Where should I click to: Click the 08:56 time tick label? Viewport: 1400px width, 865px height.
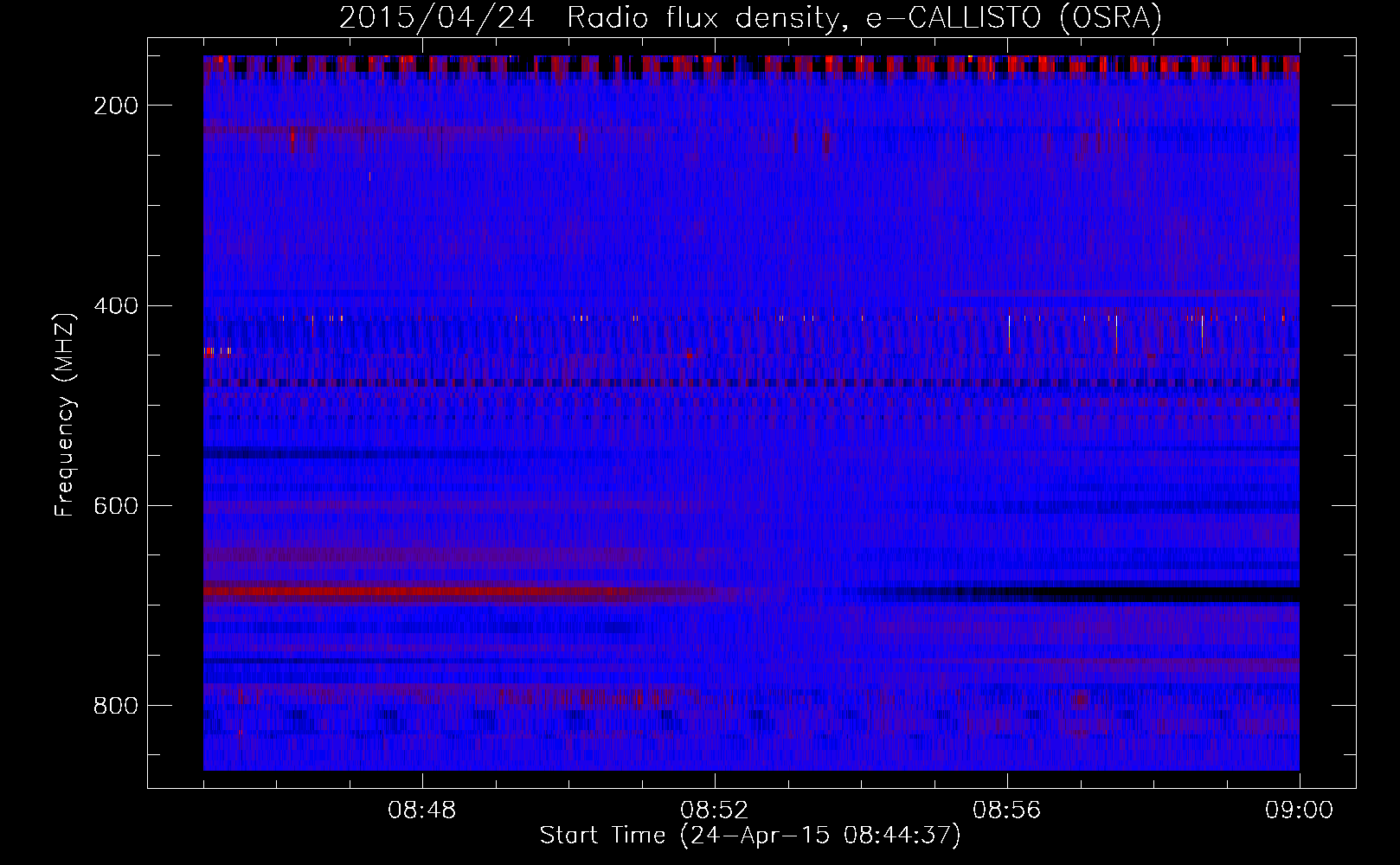1007,811
